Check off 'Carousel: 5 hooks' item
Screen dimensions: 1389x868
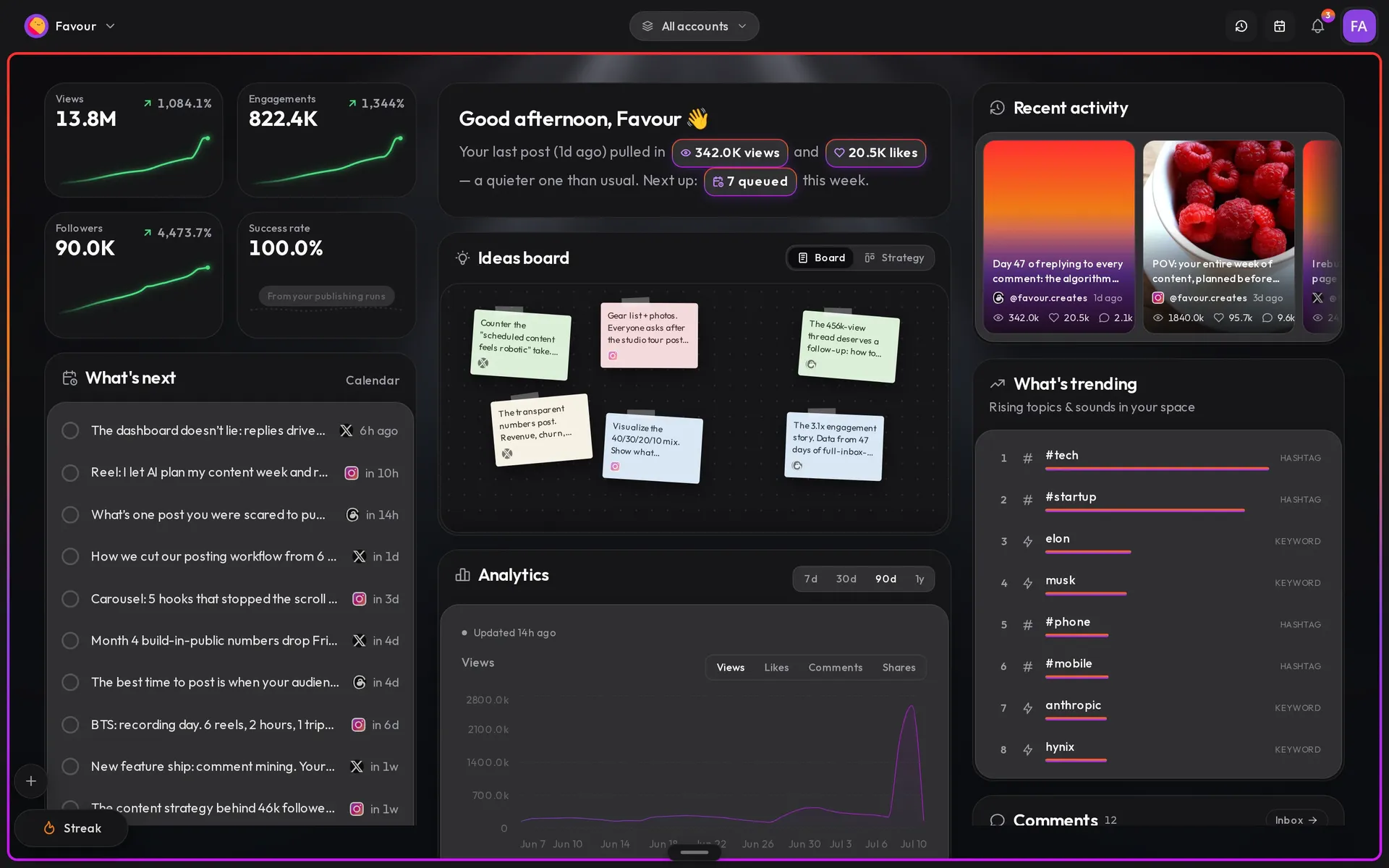pyautogui.click(x=70, y=599)
